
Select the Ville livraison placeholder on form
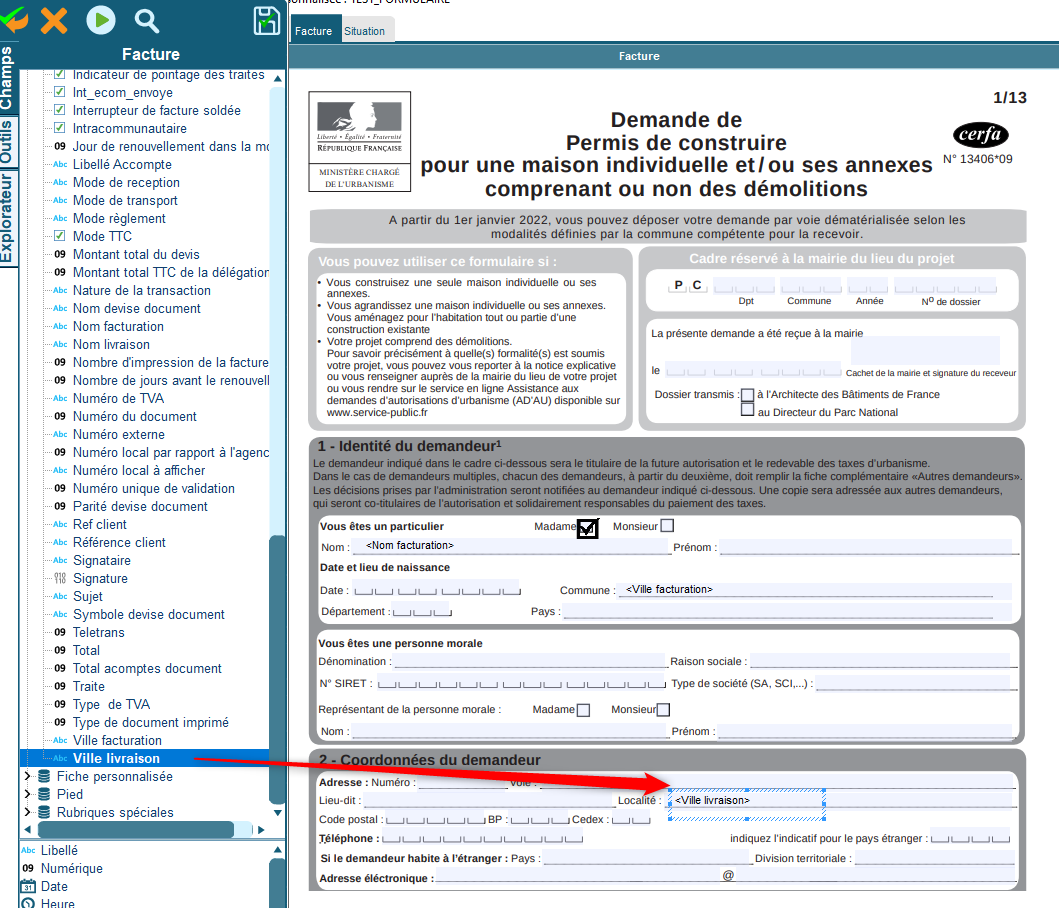(712, 800)
